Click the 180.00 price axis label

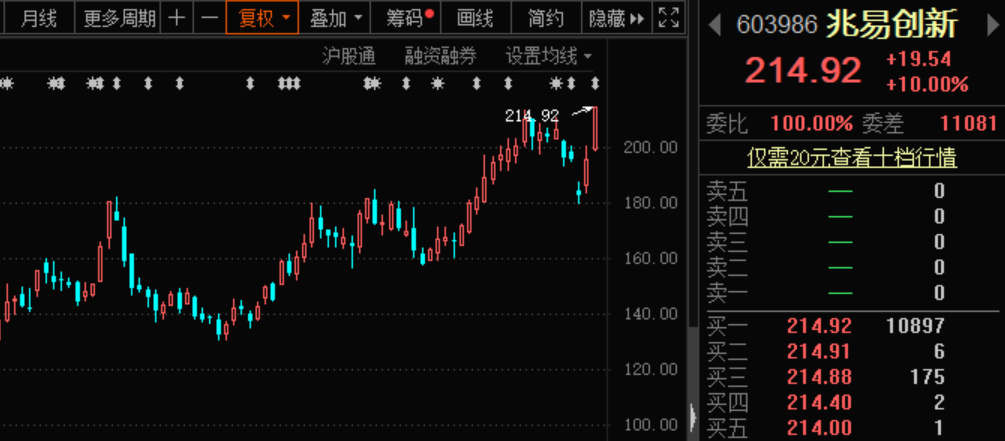[651, 203]
